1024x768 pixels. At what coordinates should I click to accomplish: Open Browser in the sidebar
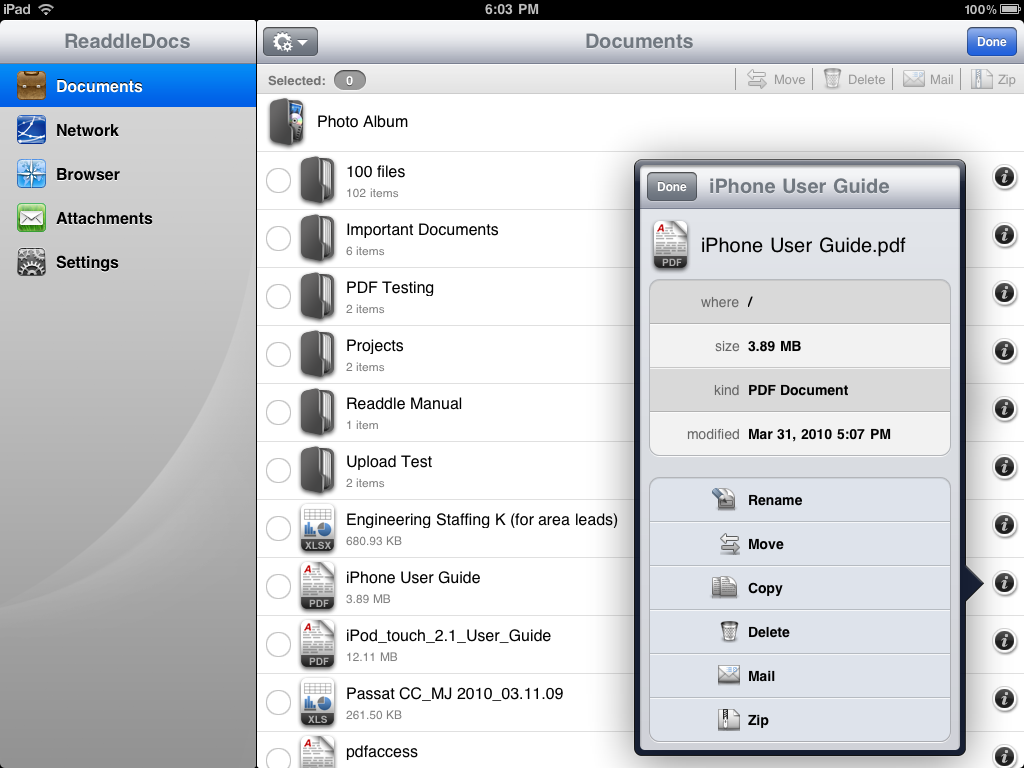[128, 174]
